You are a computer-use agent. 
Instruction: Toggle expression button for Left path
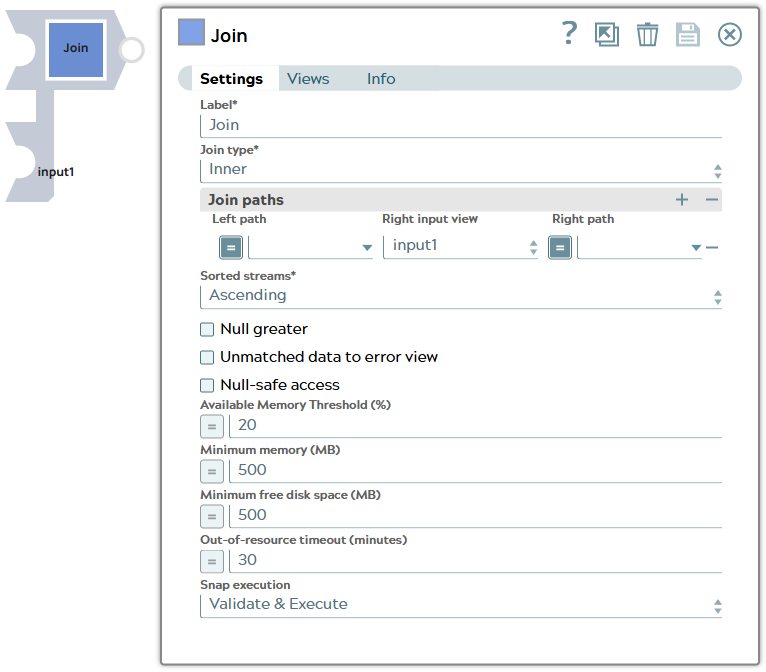(231, 247)
